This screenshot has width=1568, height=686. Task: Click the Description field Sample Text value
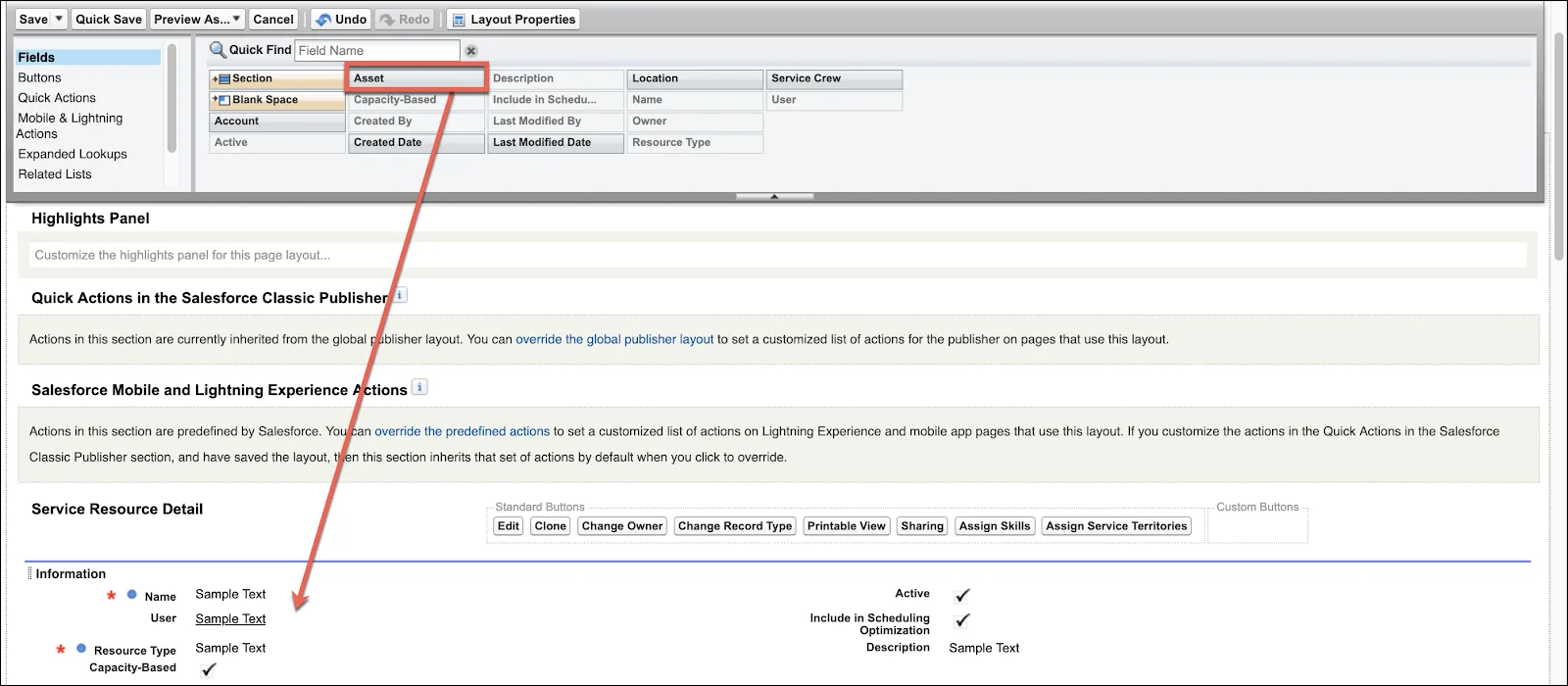coord(984,648)
